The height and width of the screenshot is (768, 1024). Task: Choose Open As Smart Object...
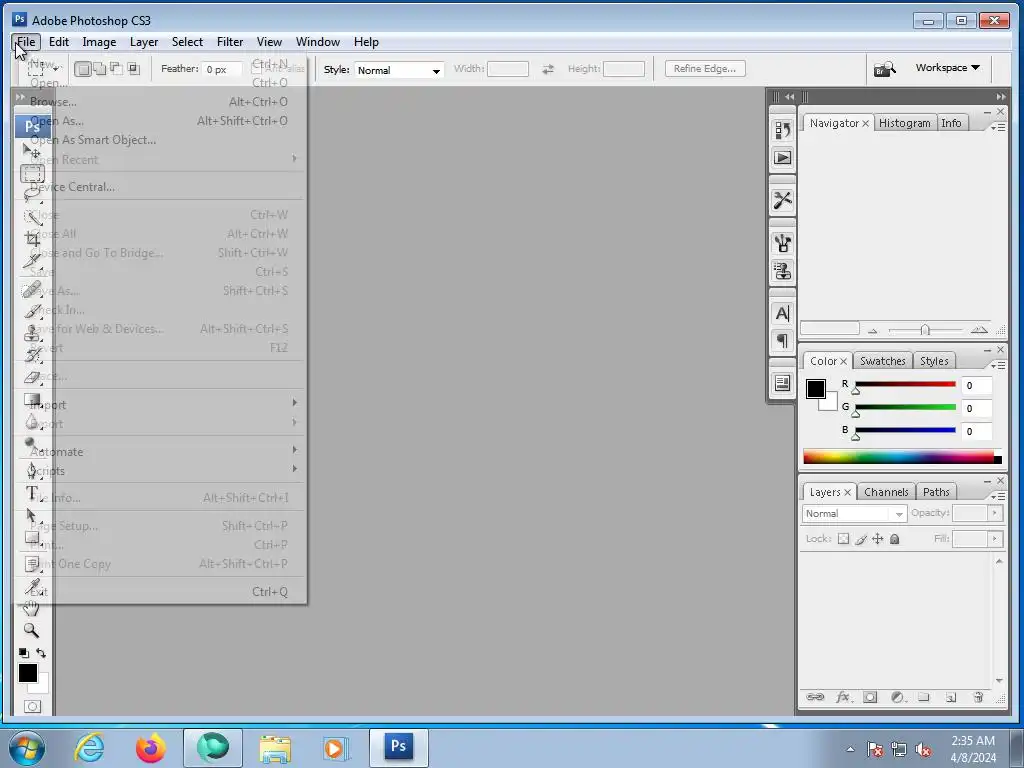[x=159, y=140]
